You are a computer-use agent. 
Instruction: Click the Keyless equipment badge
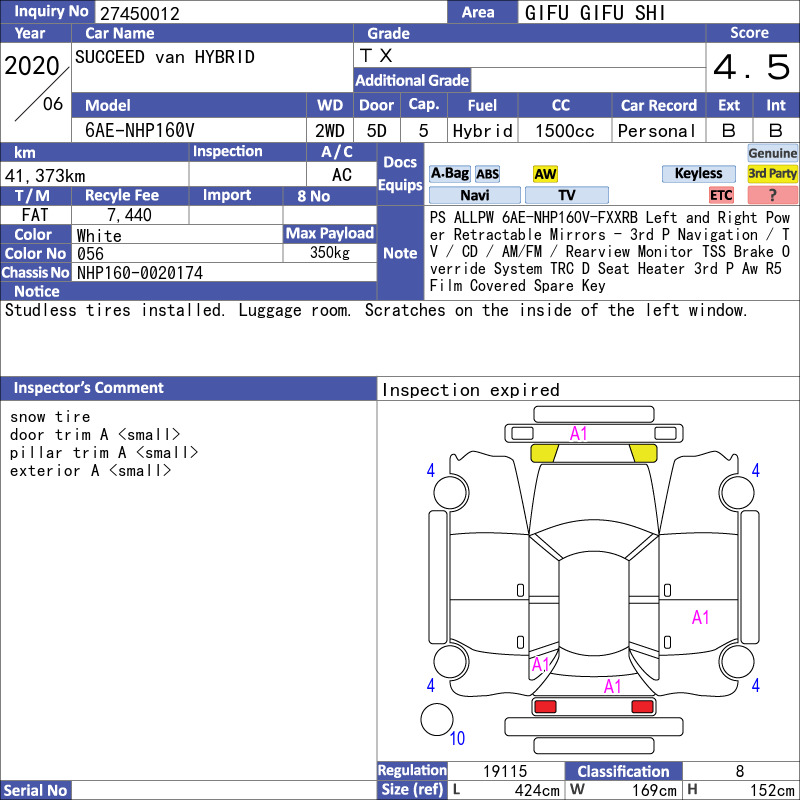698,173
